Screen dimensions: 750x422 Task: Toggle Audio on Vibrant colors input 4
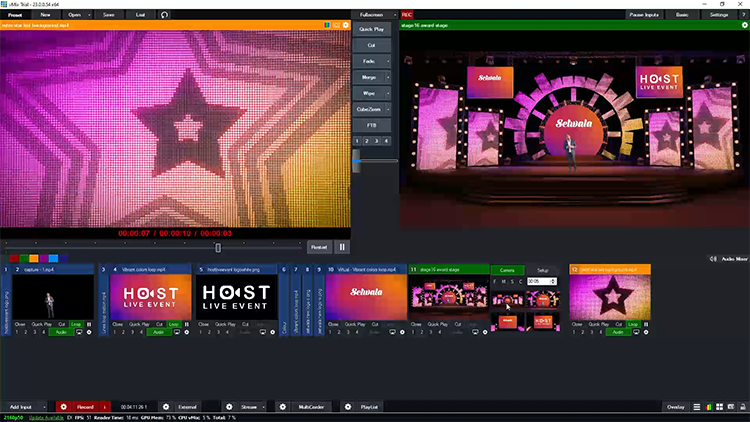pyautogui.click(x=157, y=332)
